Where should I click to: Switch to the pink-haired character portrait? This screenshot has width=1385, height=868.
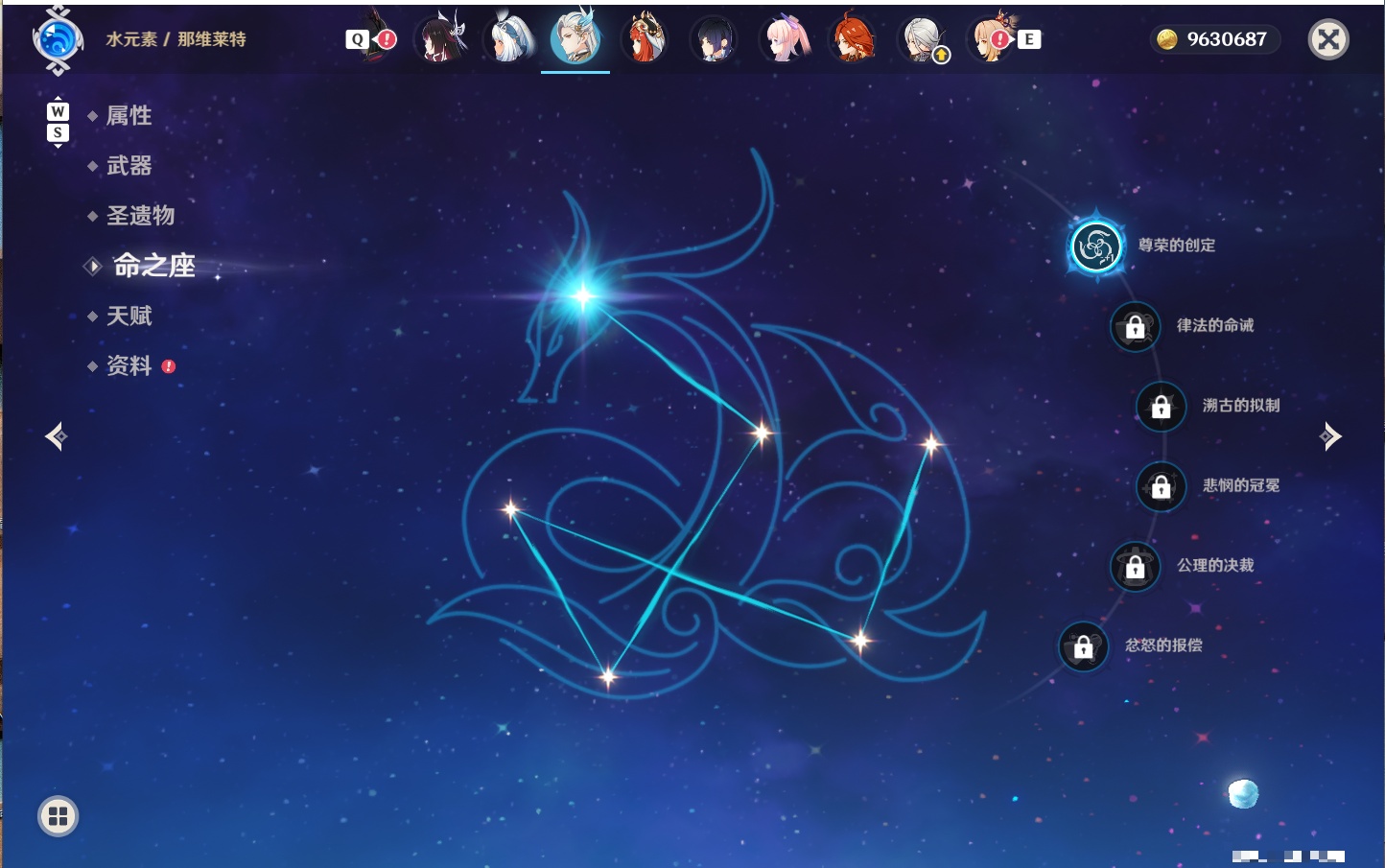tap(784, 39)
